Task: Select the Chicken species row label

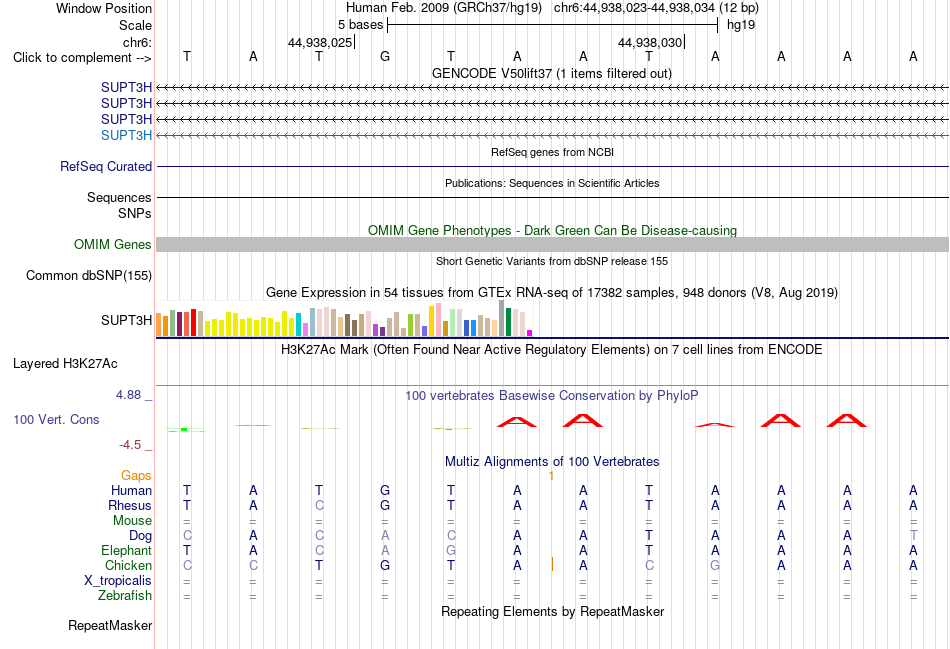Action: click(128, 565)
